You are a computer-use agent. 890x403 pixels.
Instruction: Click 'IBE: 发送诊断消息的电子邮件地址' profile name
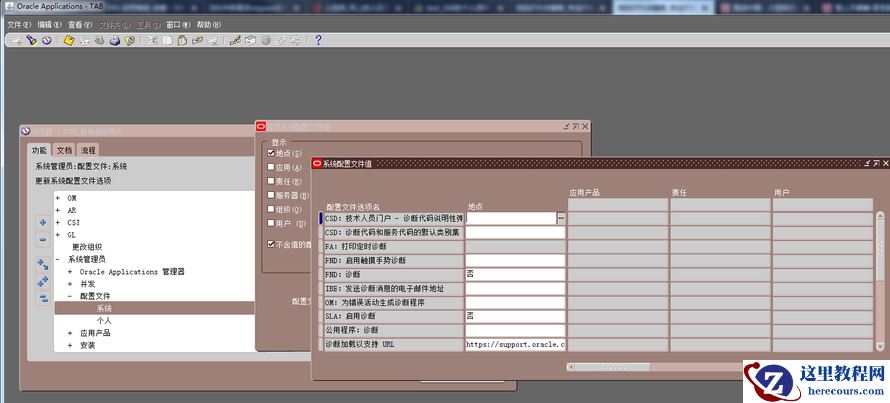(x=393, y=288)
